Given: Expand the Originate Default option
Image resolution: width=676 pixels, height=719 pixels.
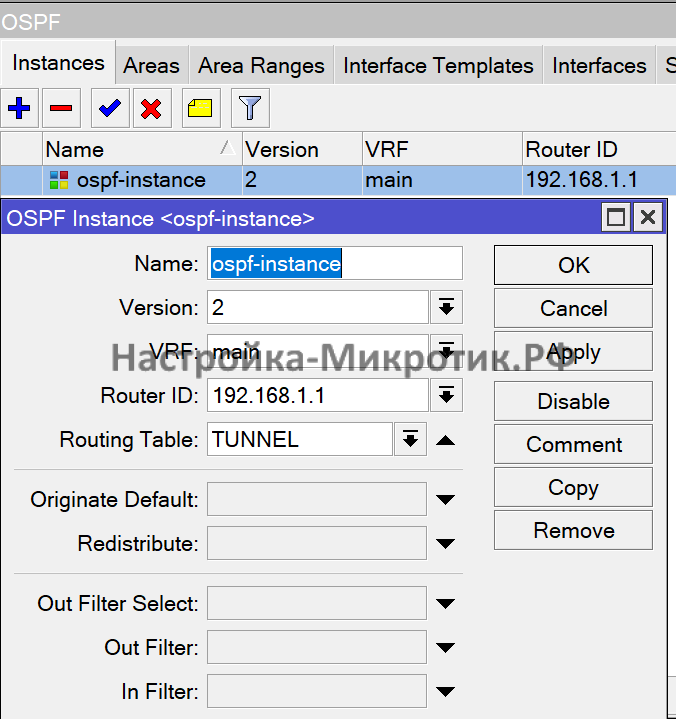Looking at the screenshot, I should point(446,500).
